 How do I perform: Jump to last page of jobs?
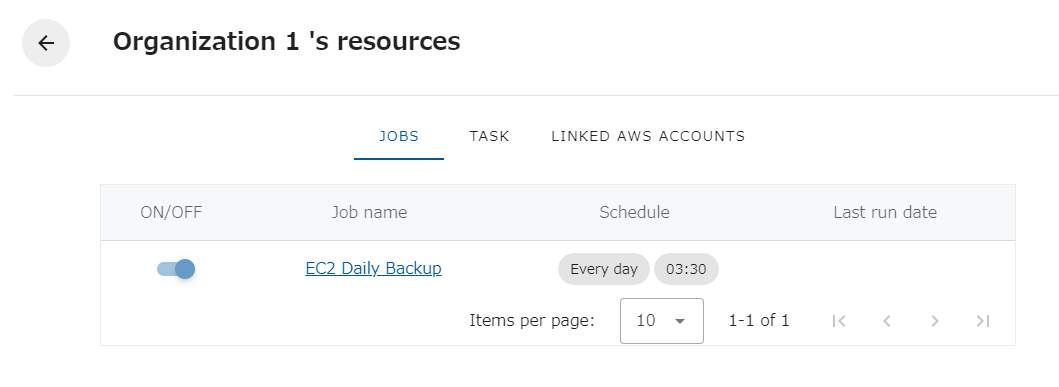pyautogui.click(x=983, y=321)
